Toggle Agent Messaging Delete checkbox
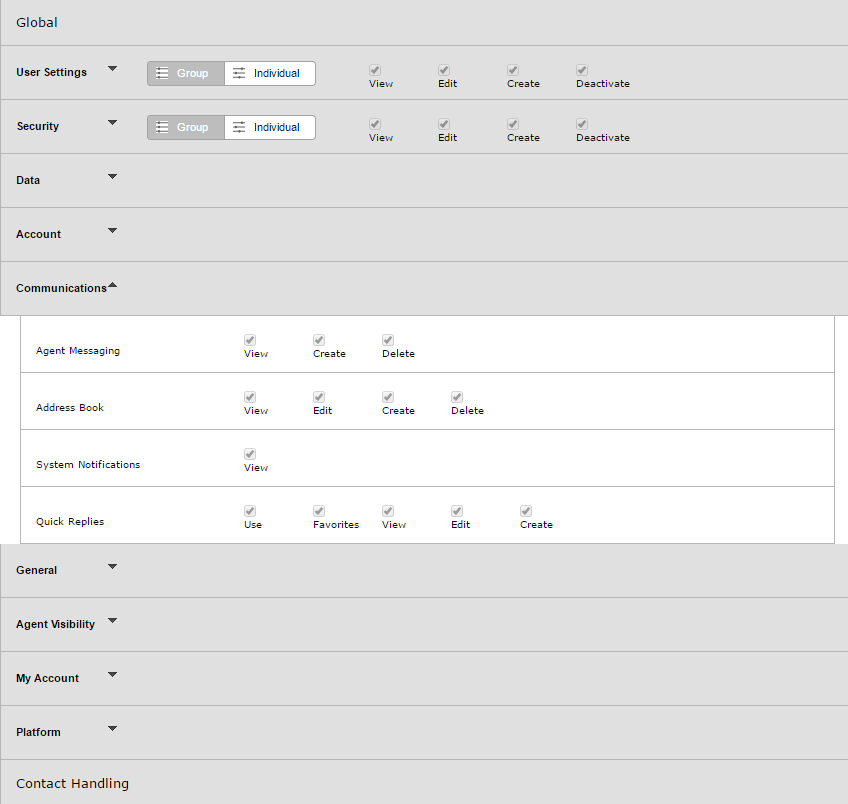Screen dimensions: 848x804 pos(388,340)
